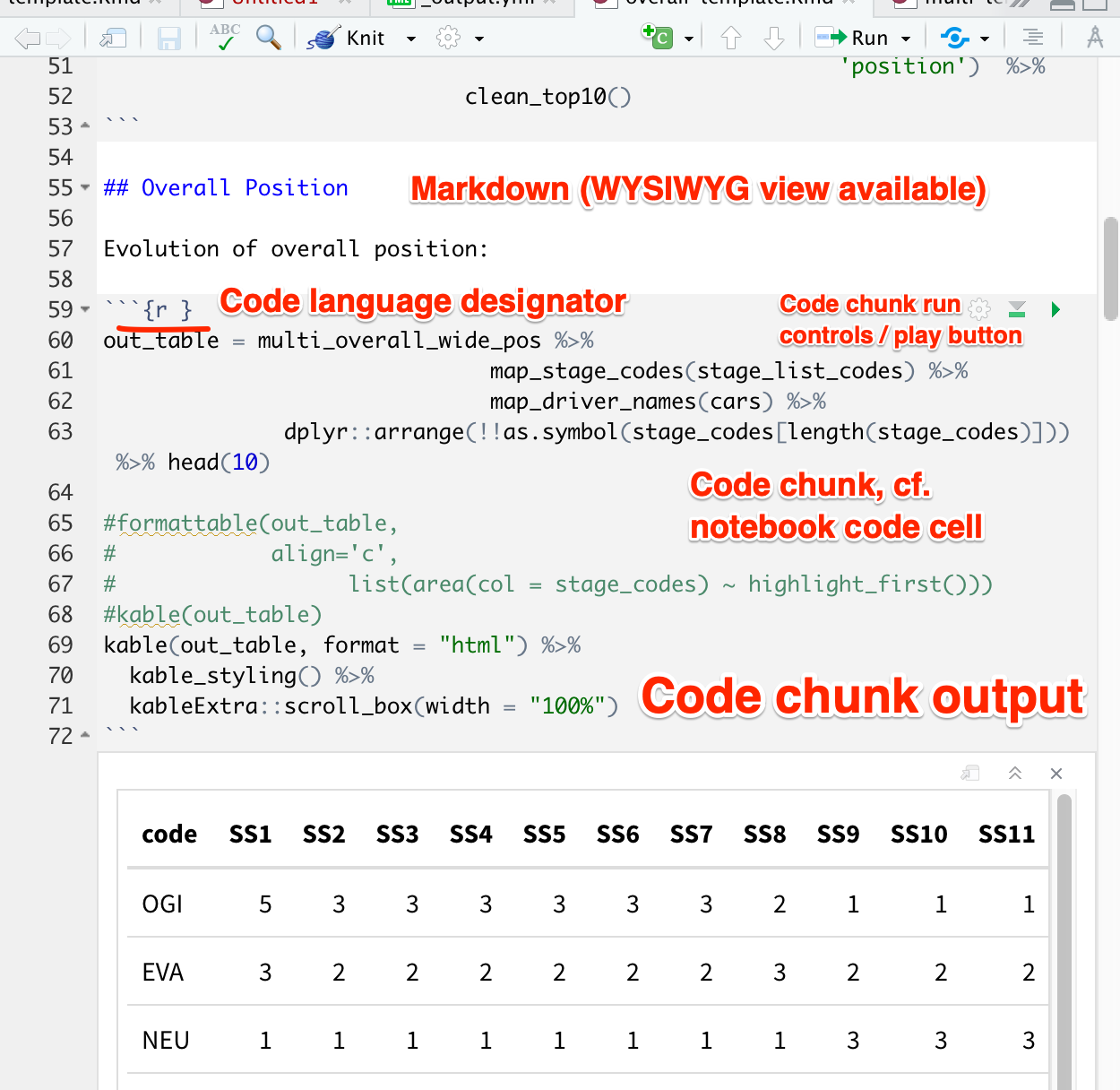Clear the chunk output
Image resolution: width=1120 pixels, height=1090 pixels.
pyautogui.click(x=1056, y=774)
